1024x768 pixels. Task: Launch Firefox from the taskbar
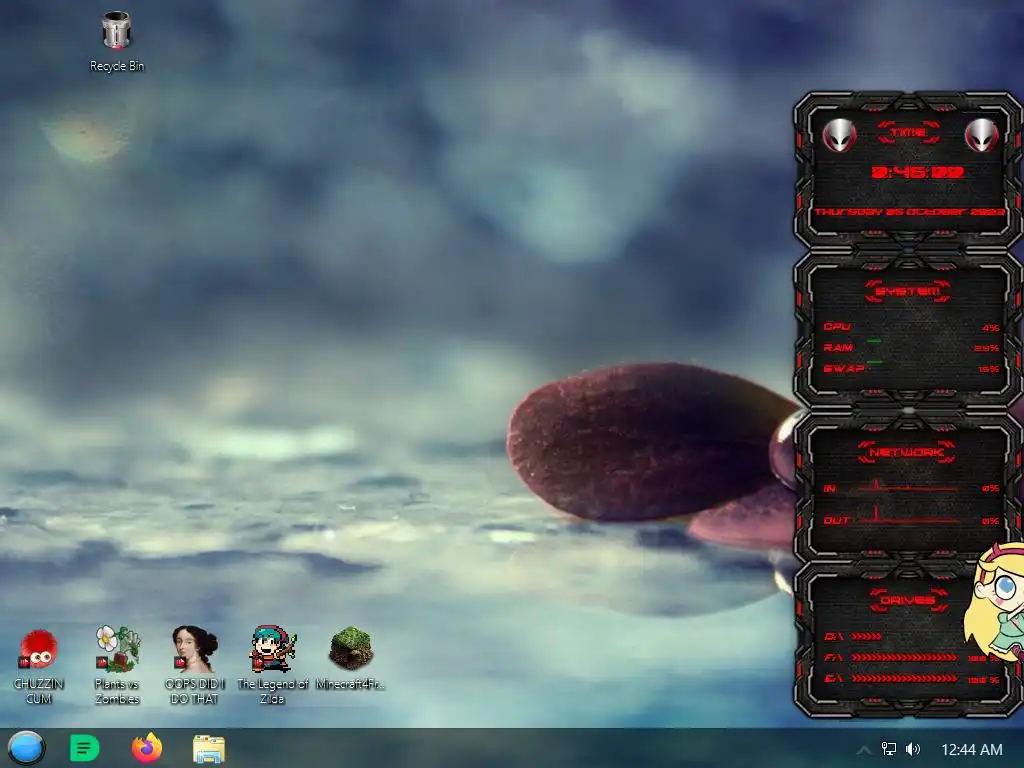pos(147,748)
